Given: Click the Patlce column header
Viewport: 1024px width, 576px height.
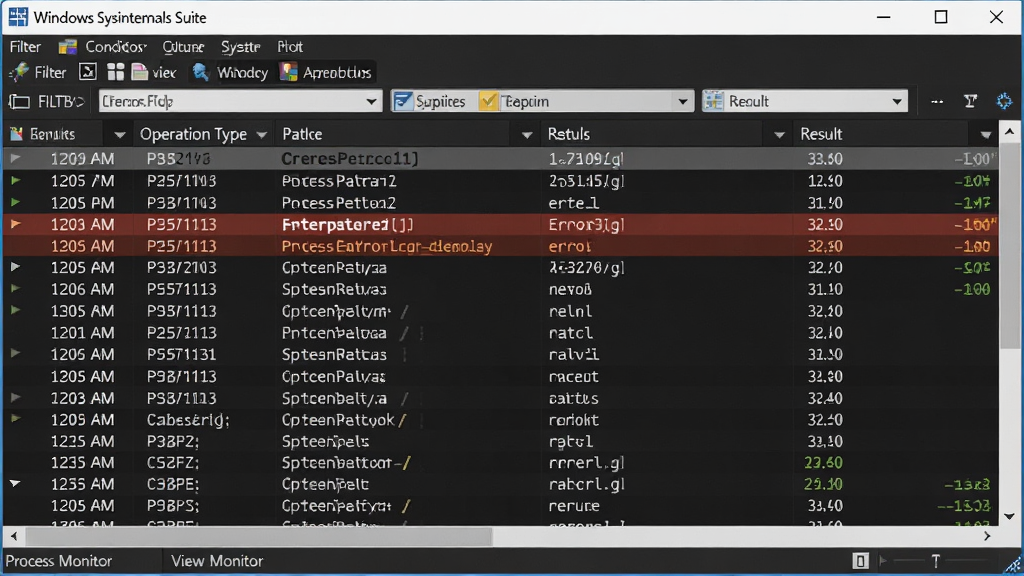Looking at the screenshot, I should [302, 135].
